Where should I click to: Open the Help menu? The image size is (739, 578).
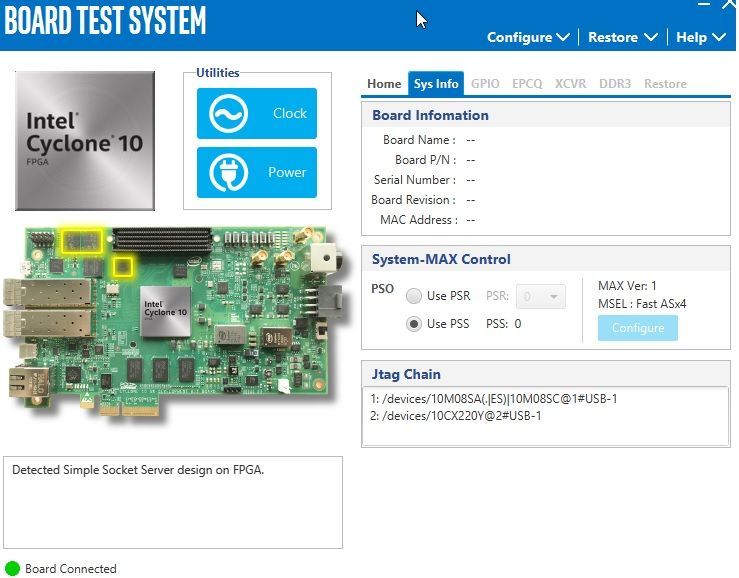point(700,37)
